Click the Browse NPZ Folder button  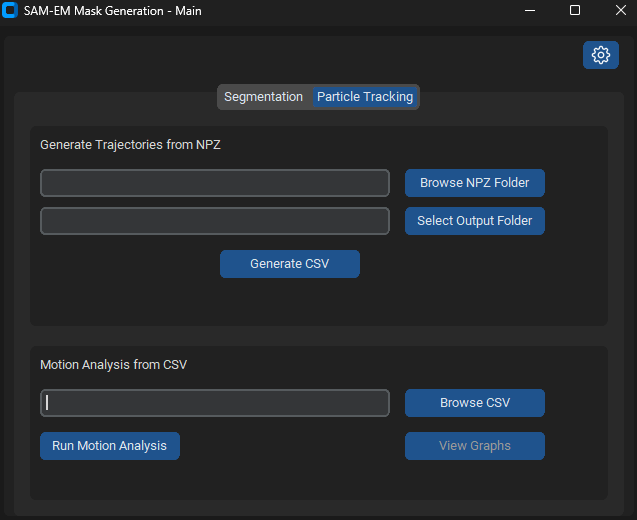(474, 183)
